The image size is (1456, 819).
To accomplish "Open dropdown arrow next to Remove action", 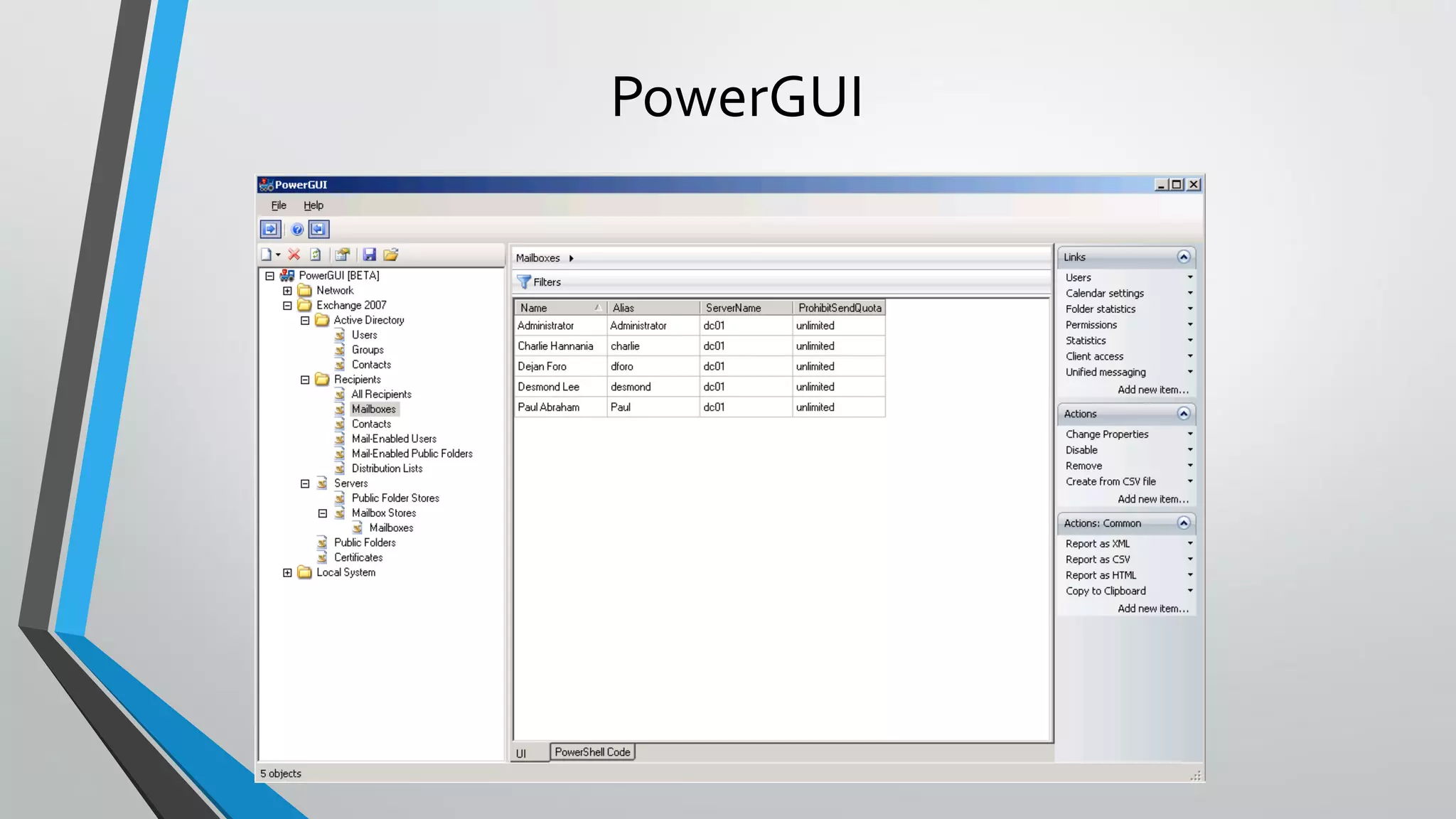I will coord(1190,466).
